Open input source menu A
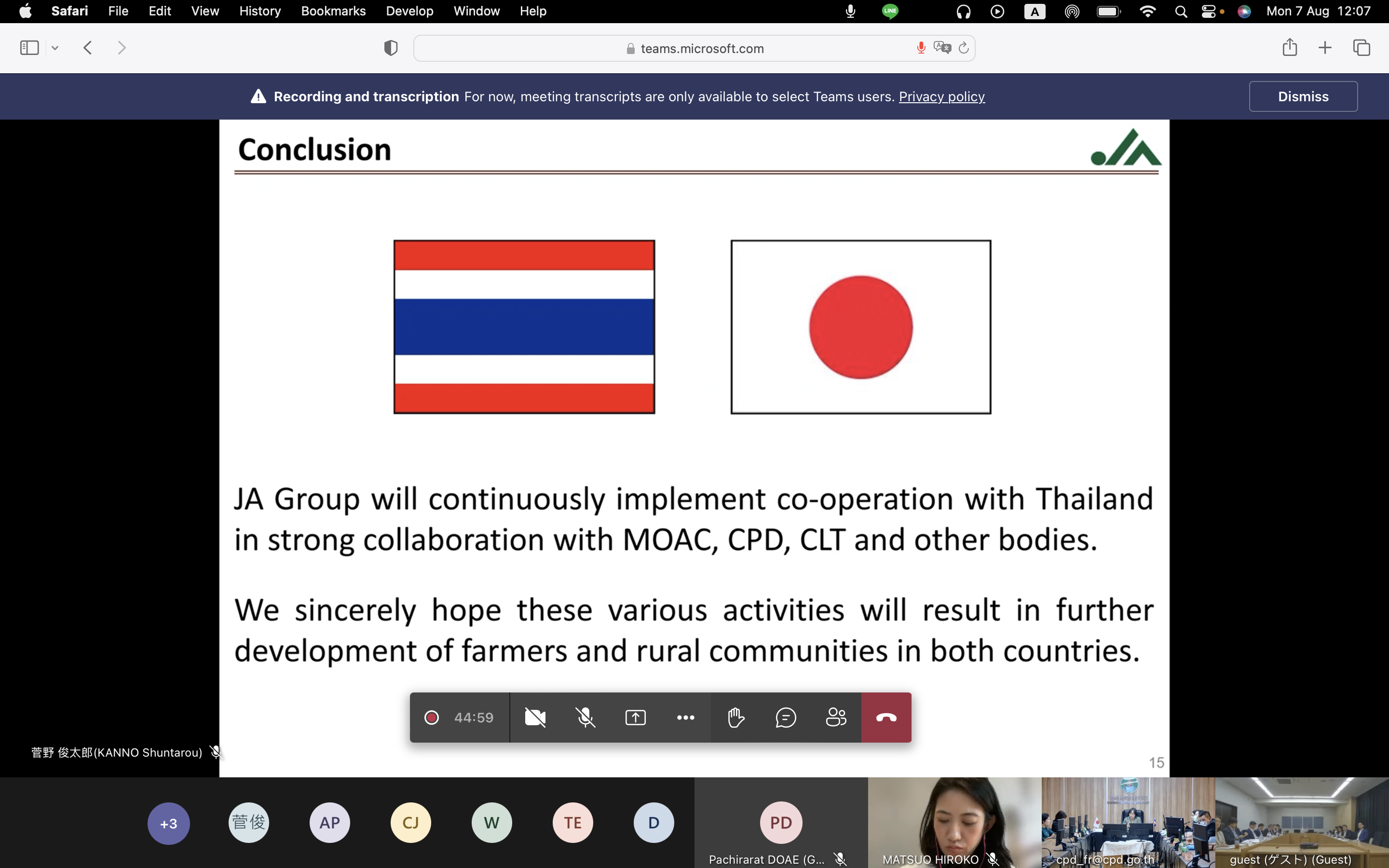The image size is (1389, 868). (1035, 11)
